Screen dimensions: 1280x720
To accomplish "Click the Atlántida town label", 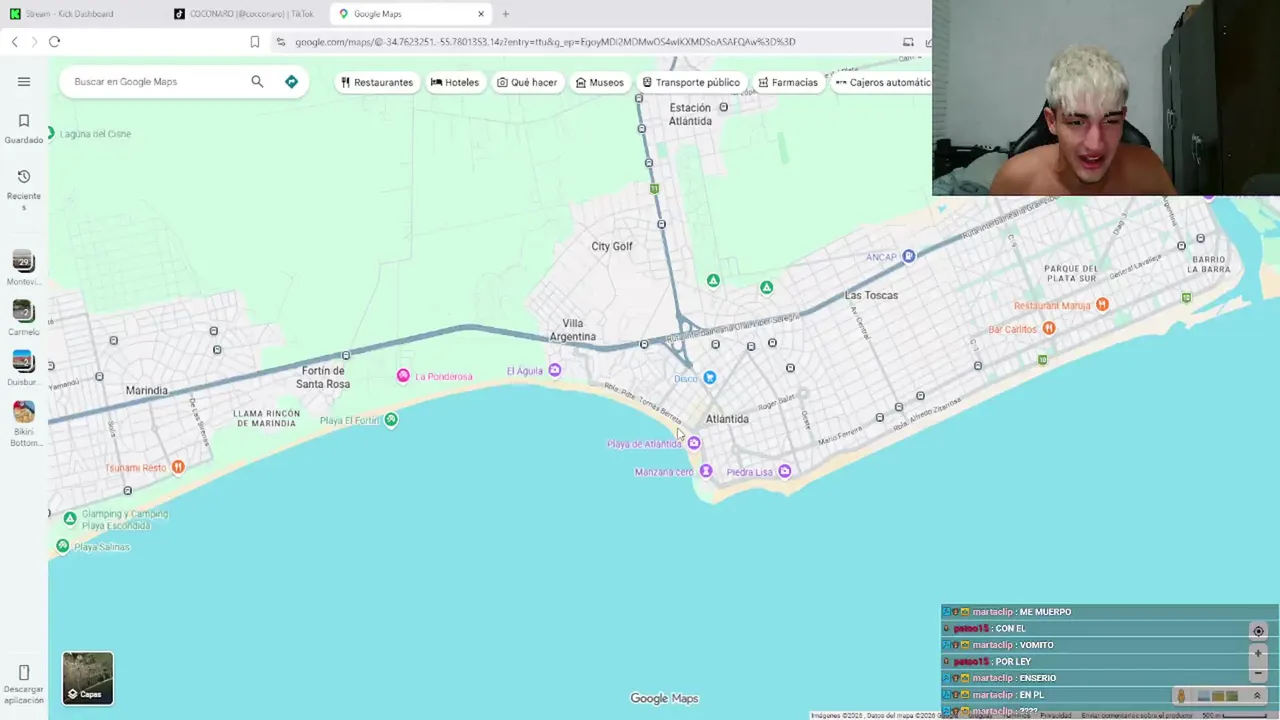I will click(x=727, y=419).
